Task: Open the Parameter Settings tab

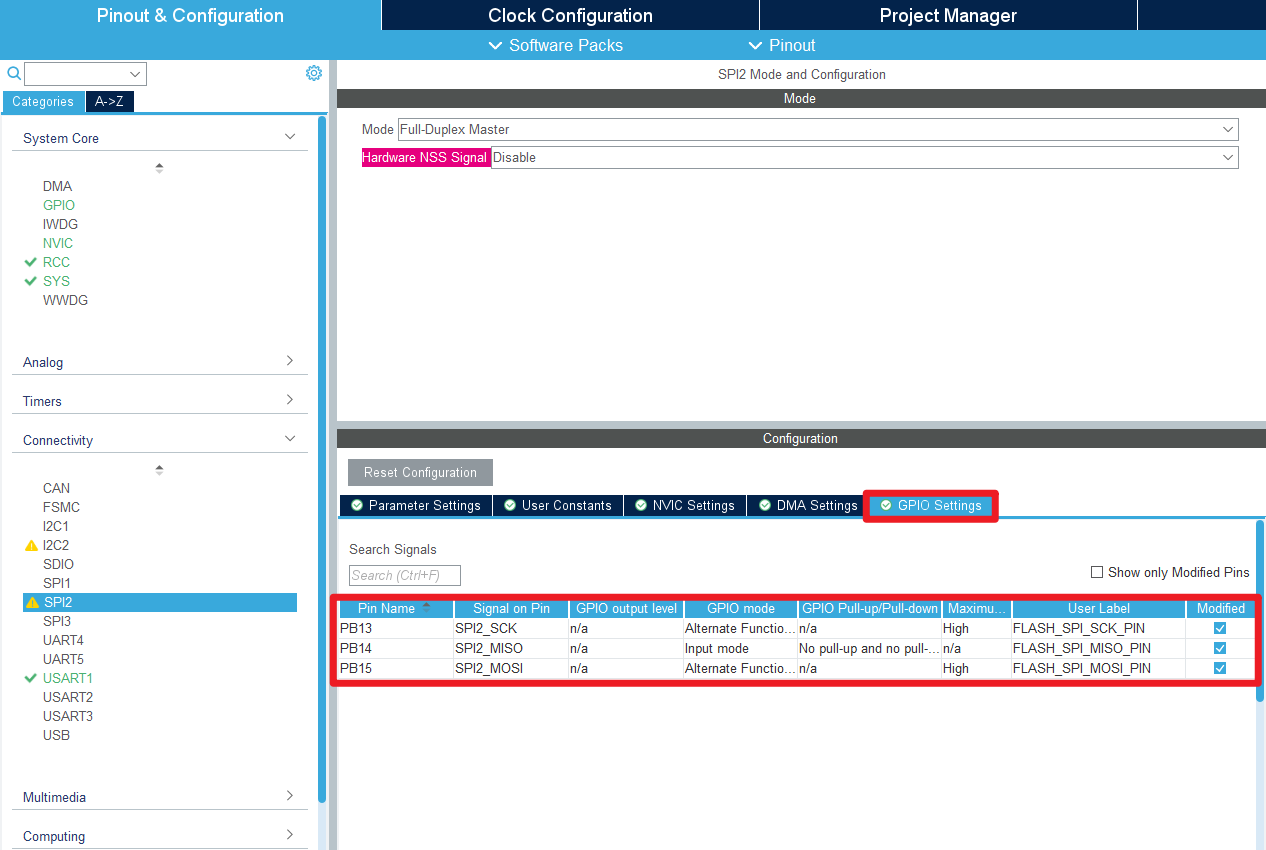Action: point(416,505)
